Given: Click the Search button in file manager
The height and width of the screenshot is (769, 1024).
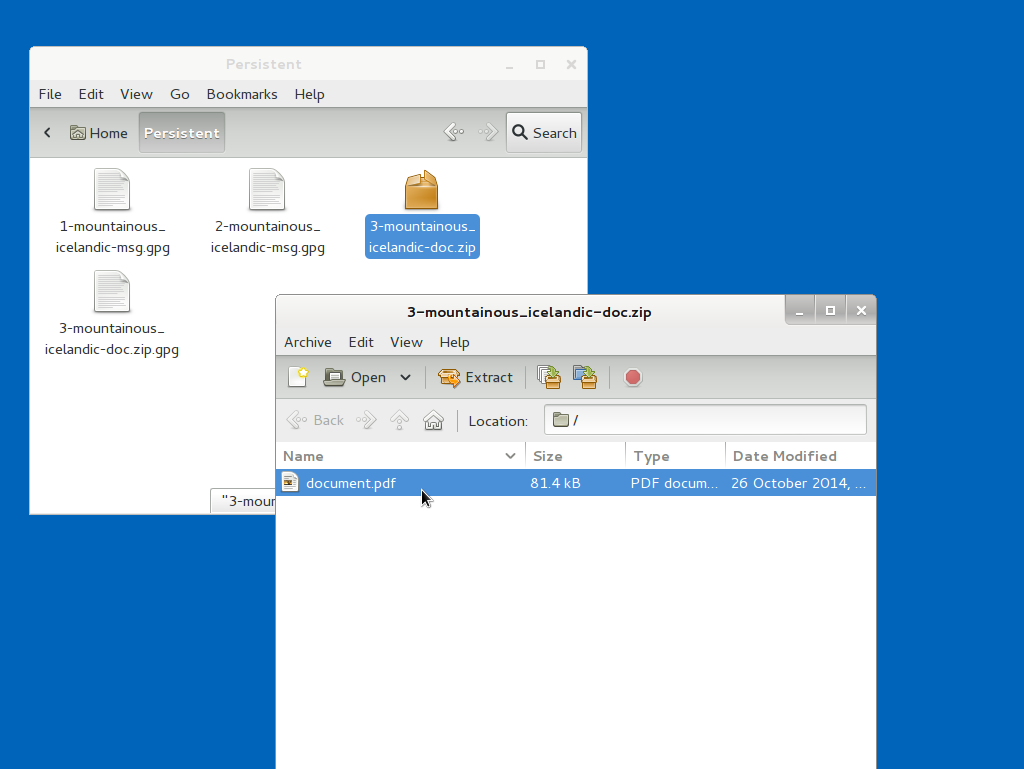Looking at the screenshot, I should click(x=544, y=133).
